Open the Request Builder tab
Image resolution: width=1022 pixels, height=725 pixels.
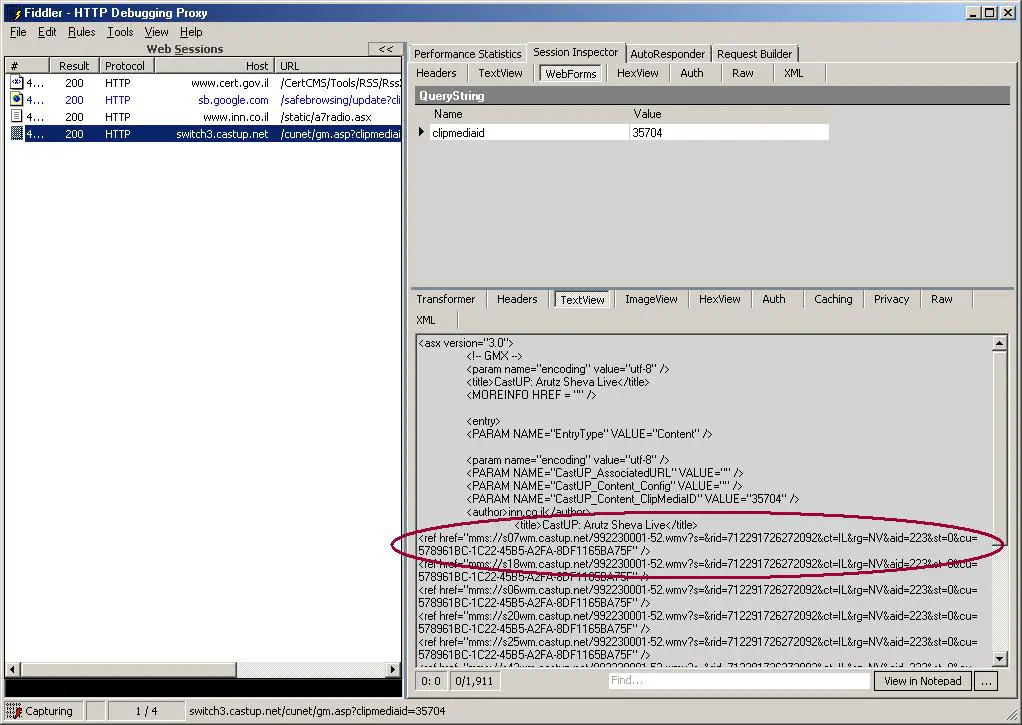tap(754, 54)
